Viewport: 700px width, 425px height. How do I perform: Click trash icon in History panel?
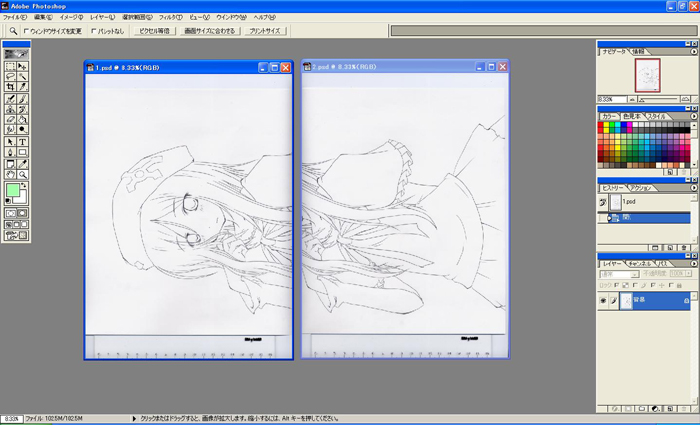[683, 247]
